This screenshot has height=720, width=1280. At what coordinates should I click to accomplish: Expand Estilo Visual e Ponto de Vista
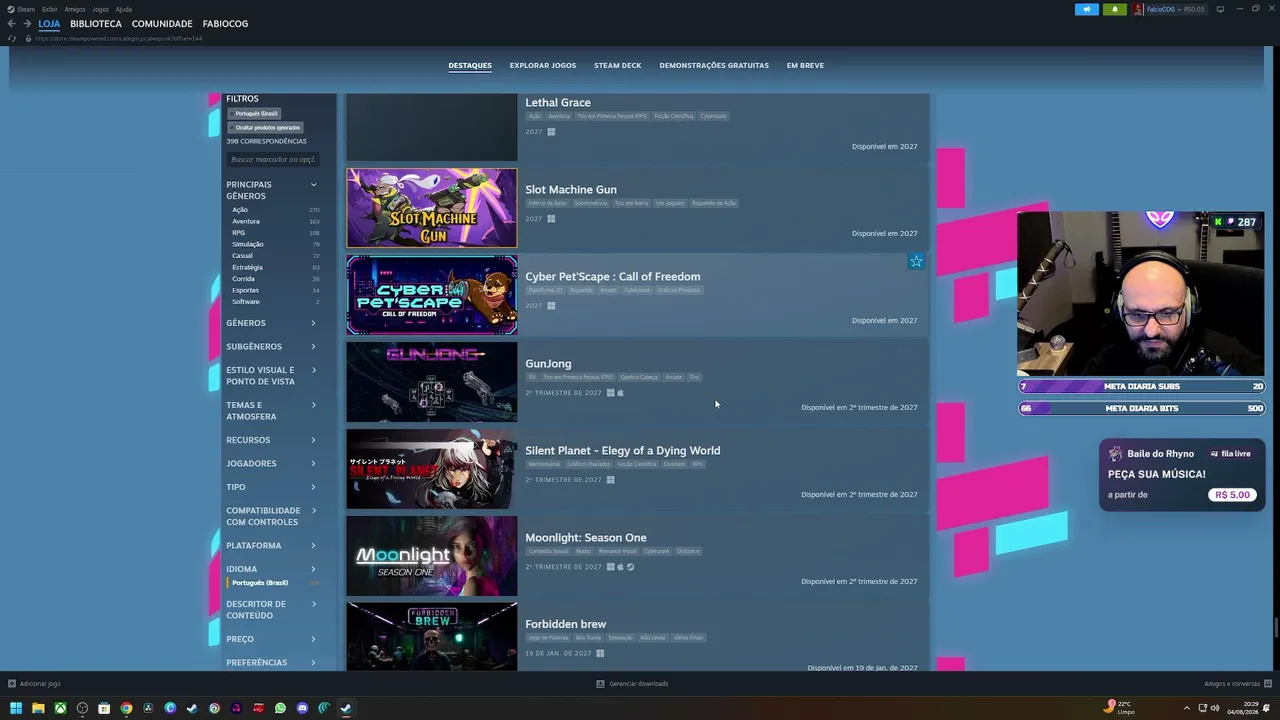click(x=271, y=376)
